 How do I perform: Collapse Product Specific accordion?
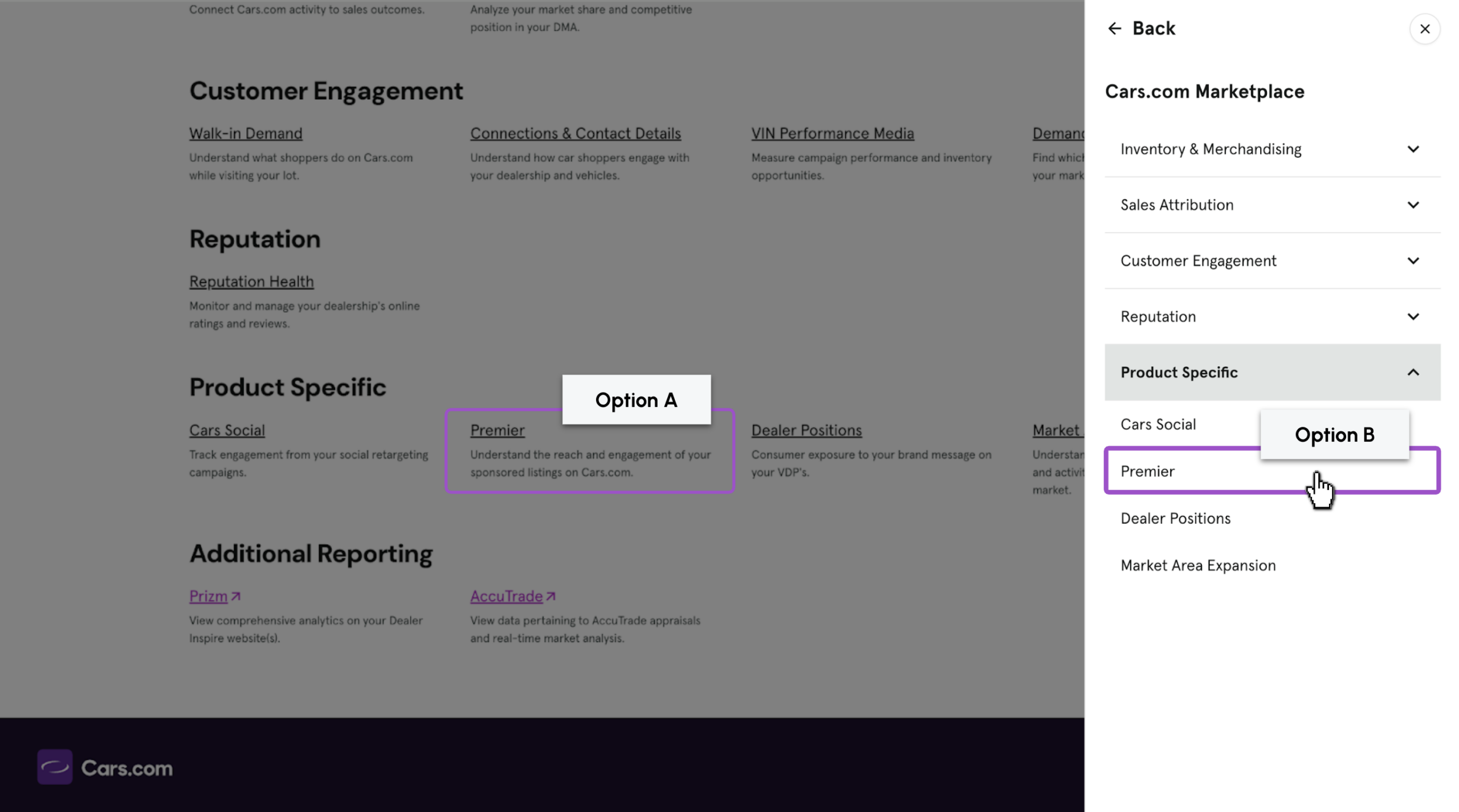1272,372
